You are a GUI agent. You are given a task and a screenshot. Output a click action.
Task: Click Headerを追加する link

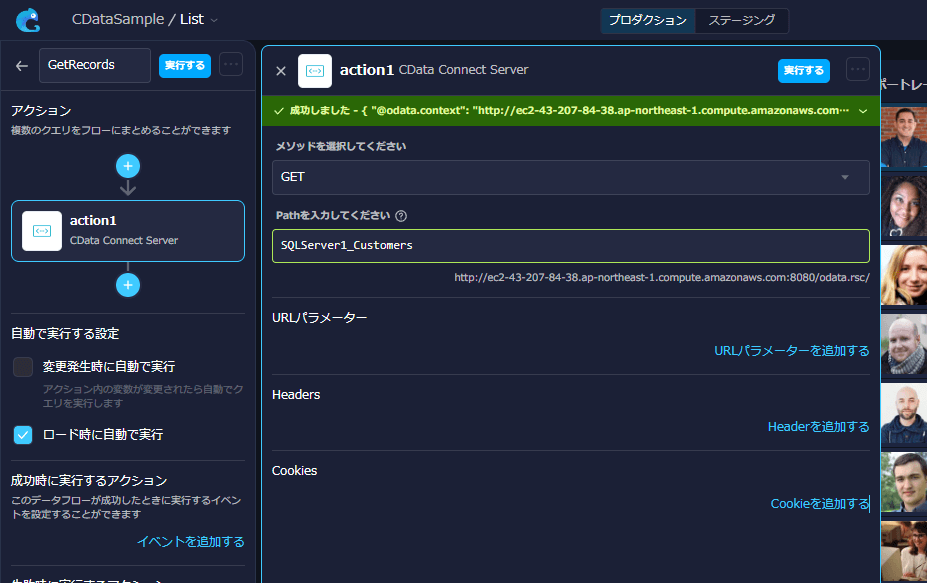(x=818, y=426)
